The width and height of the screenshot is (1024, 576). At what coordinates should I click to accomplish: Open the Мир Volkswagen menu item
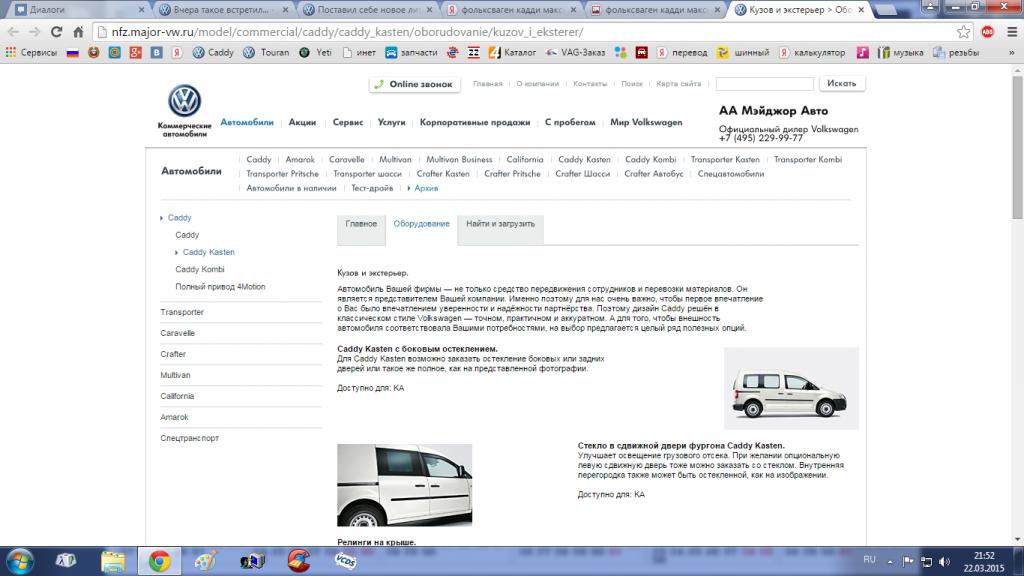[646, 122]
